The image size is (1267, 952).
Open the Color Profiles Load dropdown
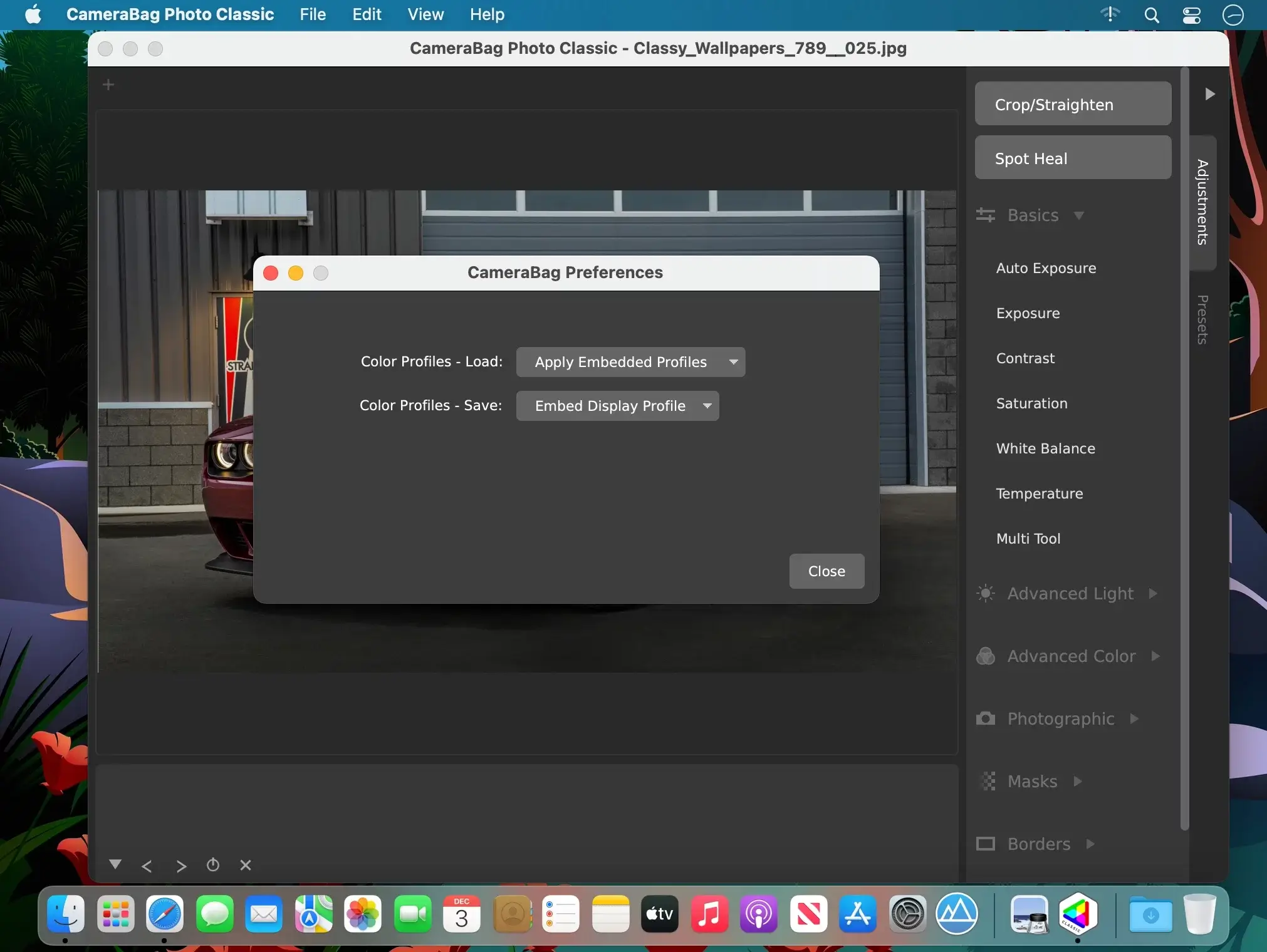tap(630, 362)
